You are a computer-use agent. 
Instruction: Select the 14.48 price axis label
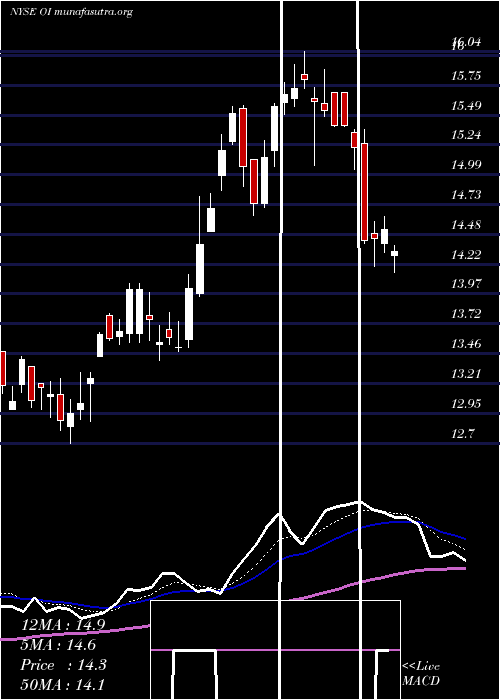(466, 225)
